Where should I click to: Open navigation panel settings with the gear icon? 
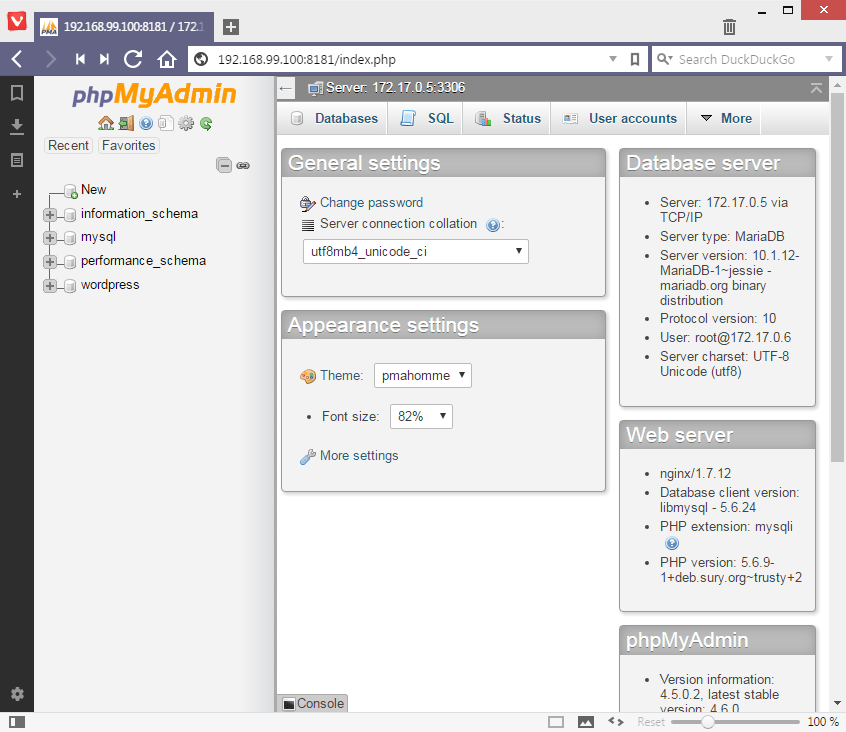coord(184,122)
